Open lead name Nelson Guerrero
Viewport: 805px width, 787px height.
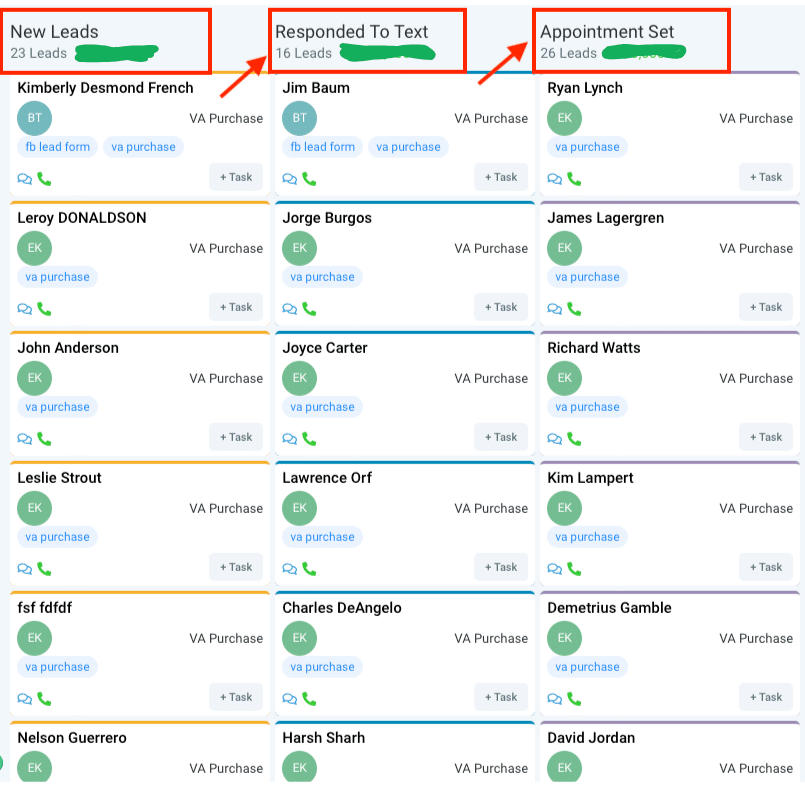tap(71, 738)
